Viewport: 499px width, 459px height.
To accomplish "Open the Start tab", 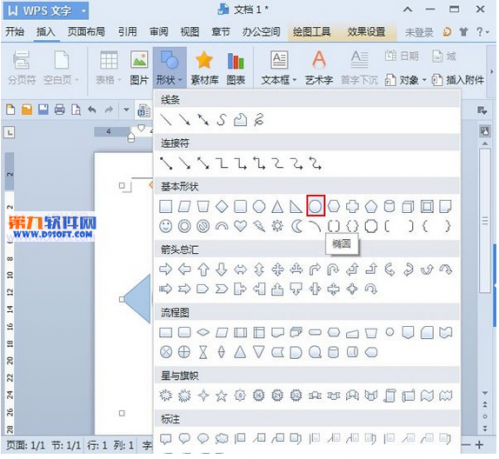I will pyautogui.click(x=15, y=32).
